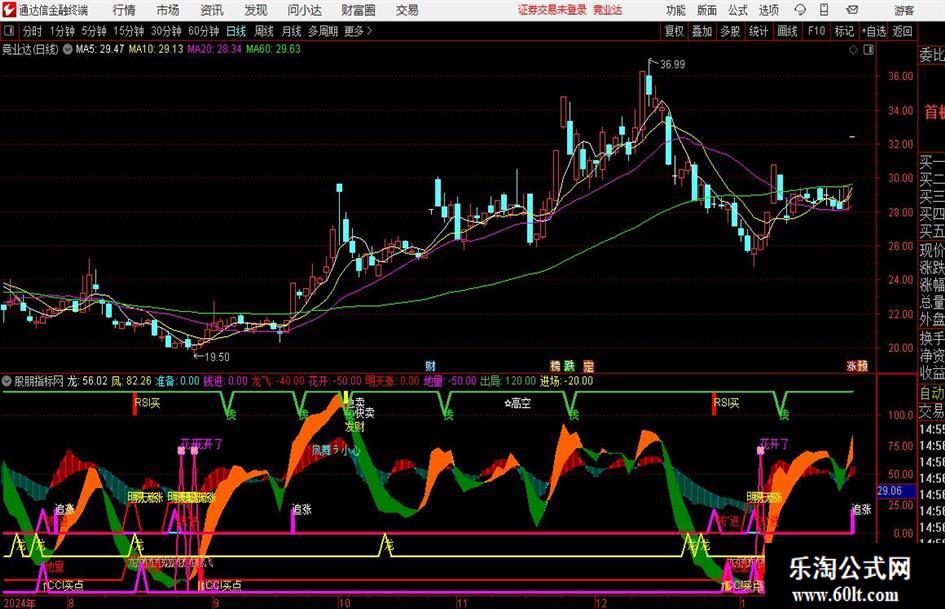Click the 竞业达 stock name link
Viewport: 945px width, 609px height.
tap(608, 10)
